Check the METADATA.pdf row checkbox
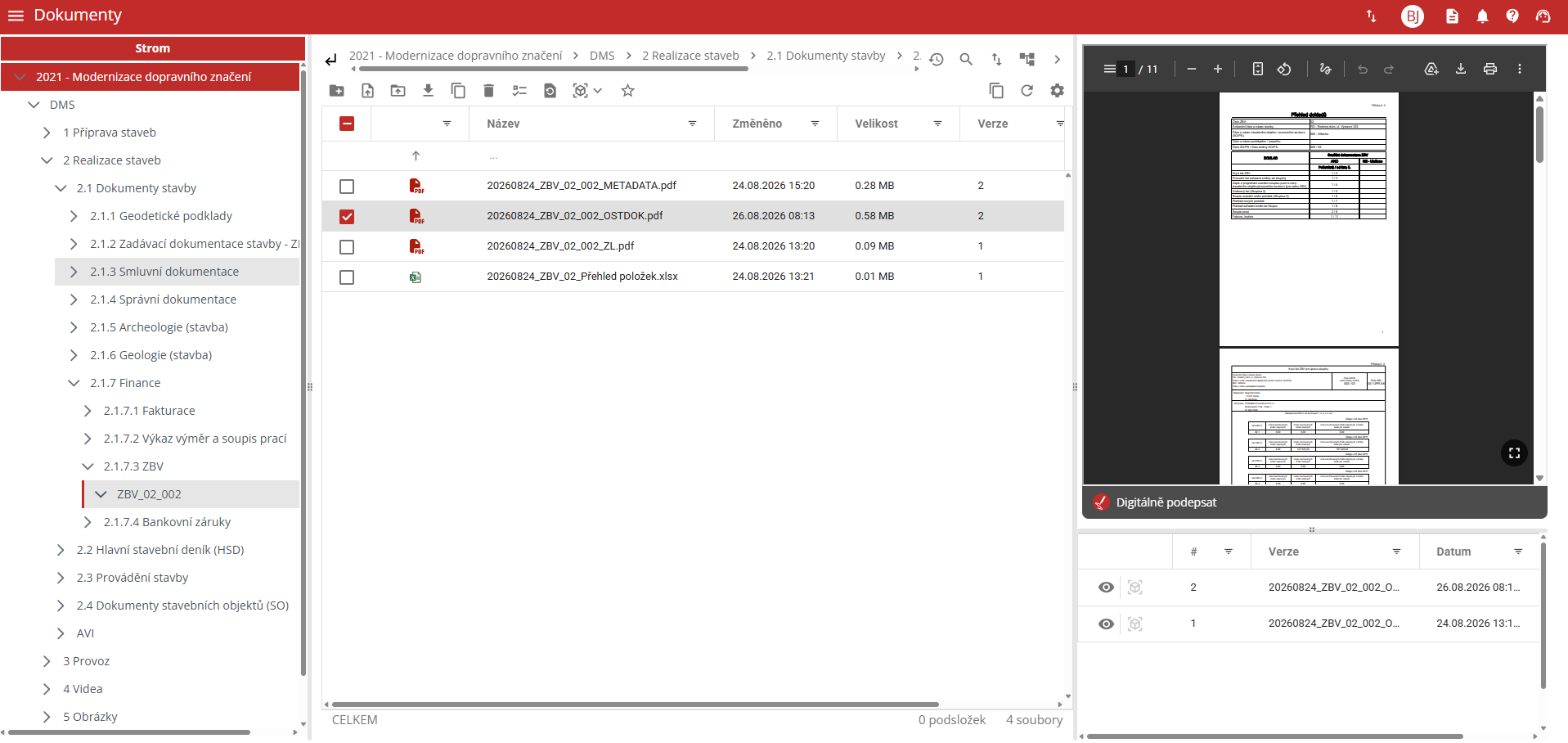1568x743 pixels. coord(347,187)
